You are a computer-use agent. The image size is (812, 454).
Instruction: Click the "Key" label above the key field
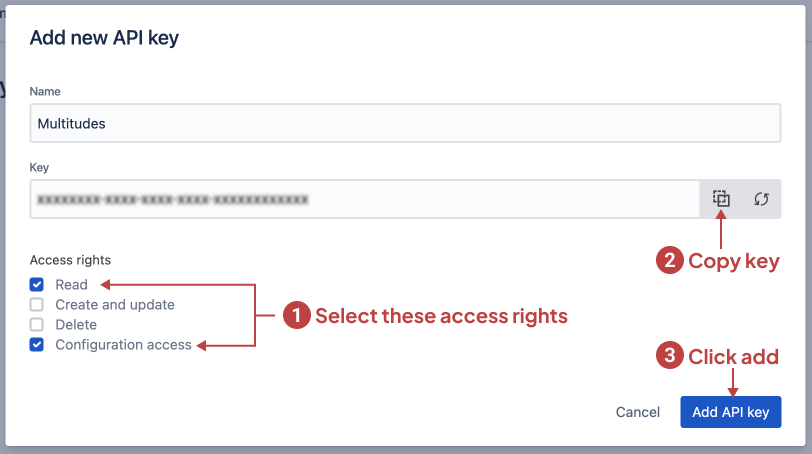tap(39, 167)
